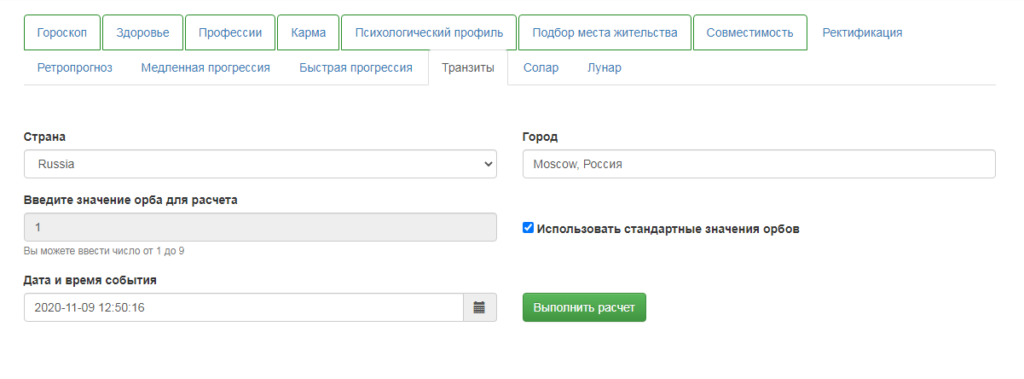Click the disabled orb value field
Image resolution: width=1024 pixels, height=379 pixels.
coord(260,227)
